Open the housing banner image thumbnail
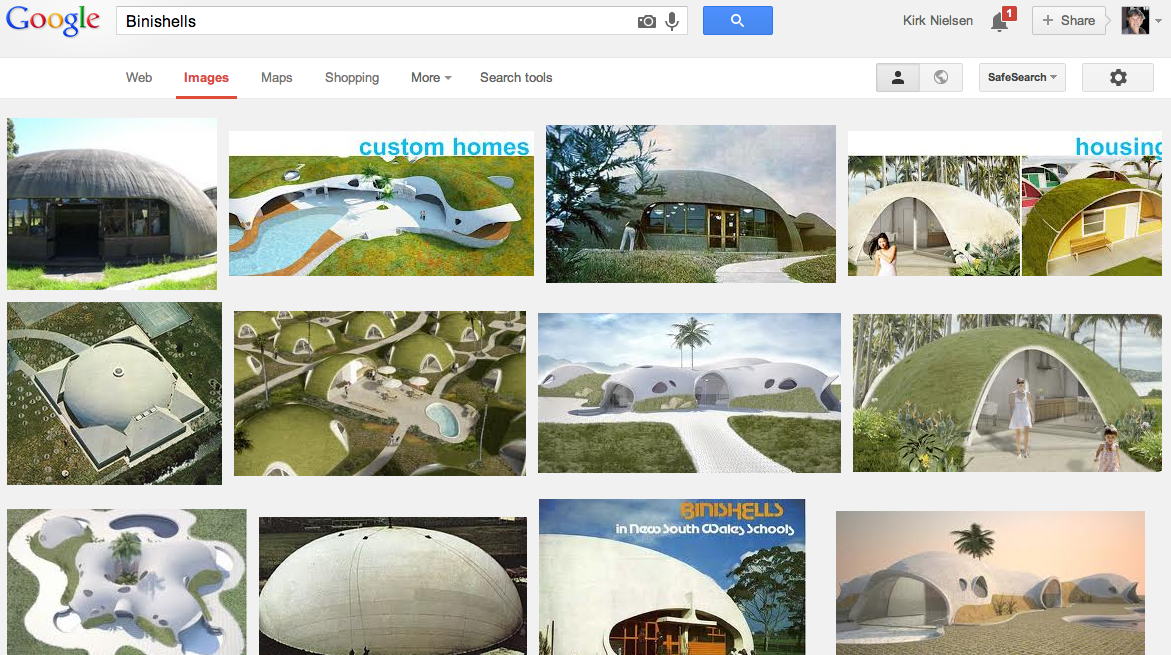The image size is (1171, 655). click(1005, 204)
